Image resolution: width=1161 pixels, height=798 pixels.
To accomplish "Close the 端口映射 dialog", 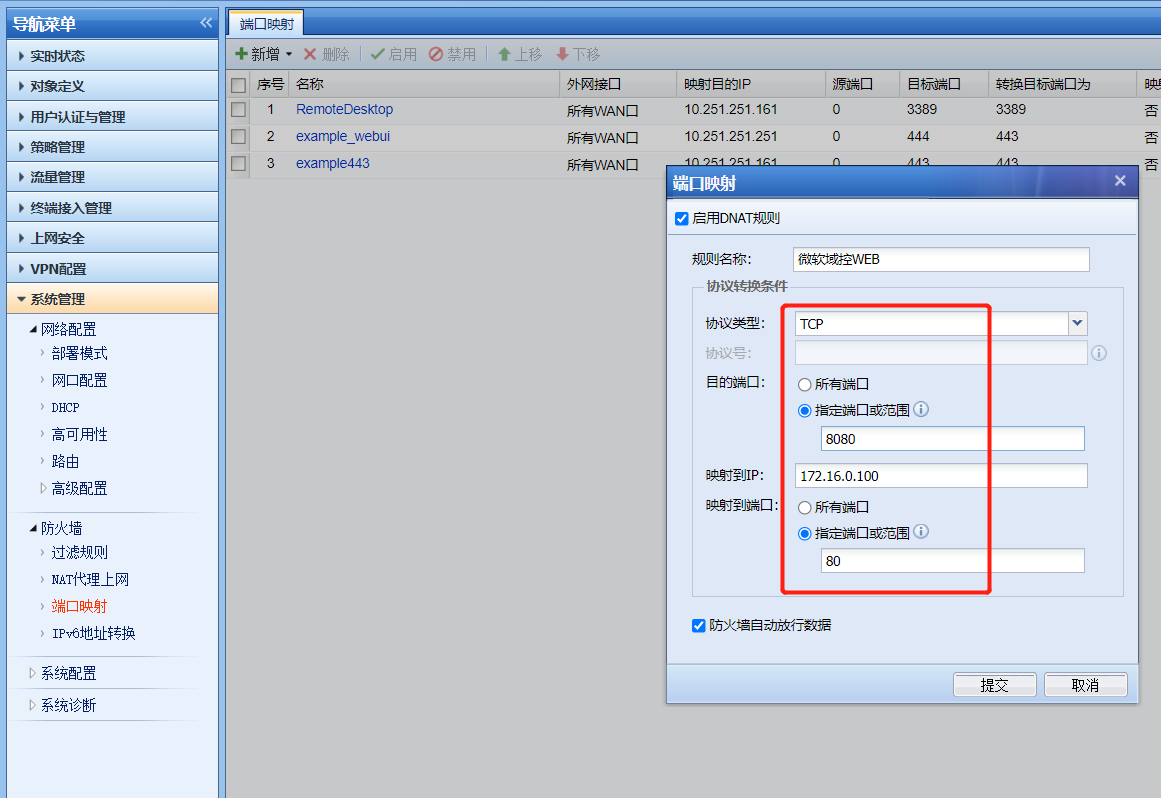I will tap(1120, 181).
